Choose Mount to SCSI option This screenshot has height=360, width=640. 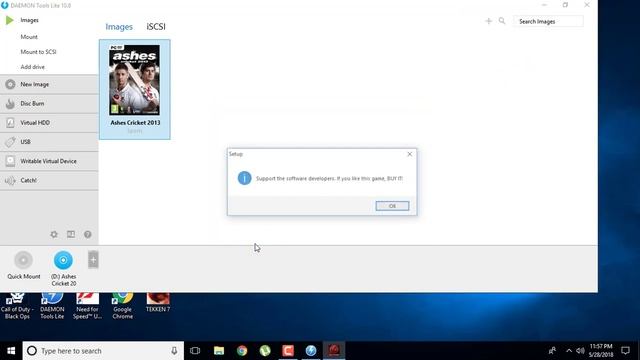[x=38, y=52]
